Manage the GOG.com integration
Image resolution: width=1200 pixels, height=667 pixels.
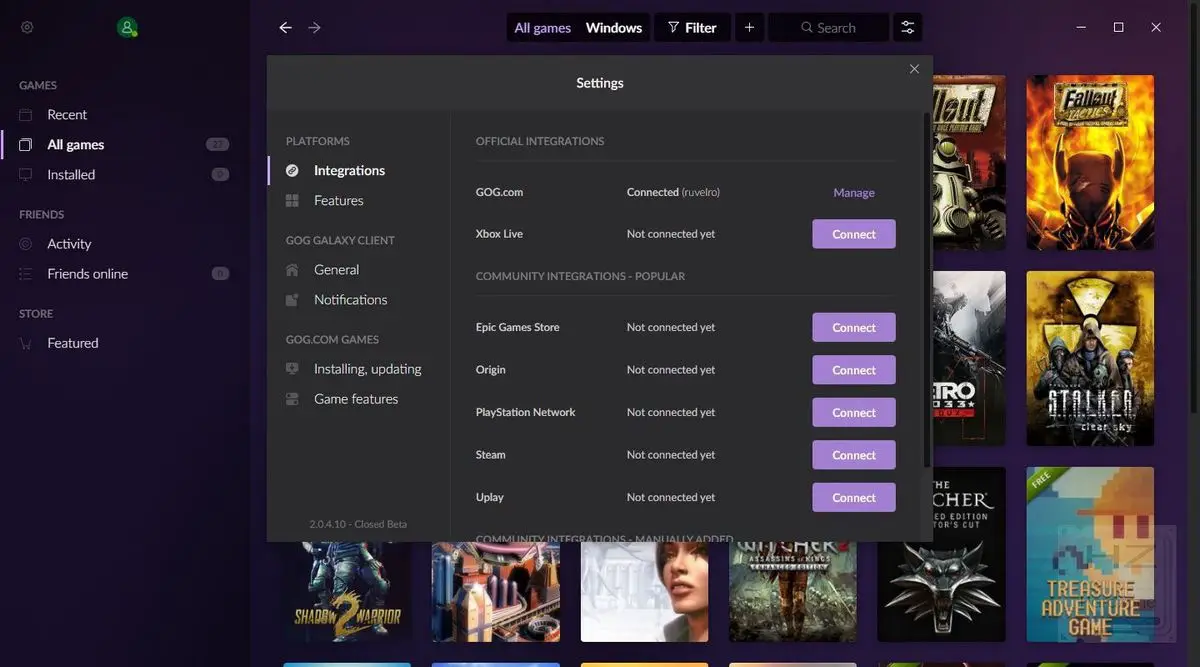pyautogui.click(x=854, y=193)
